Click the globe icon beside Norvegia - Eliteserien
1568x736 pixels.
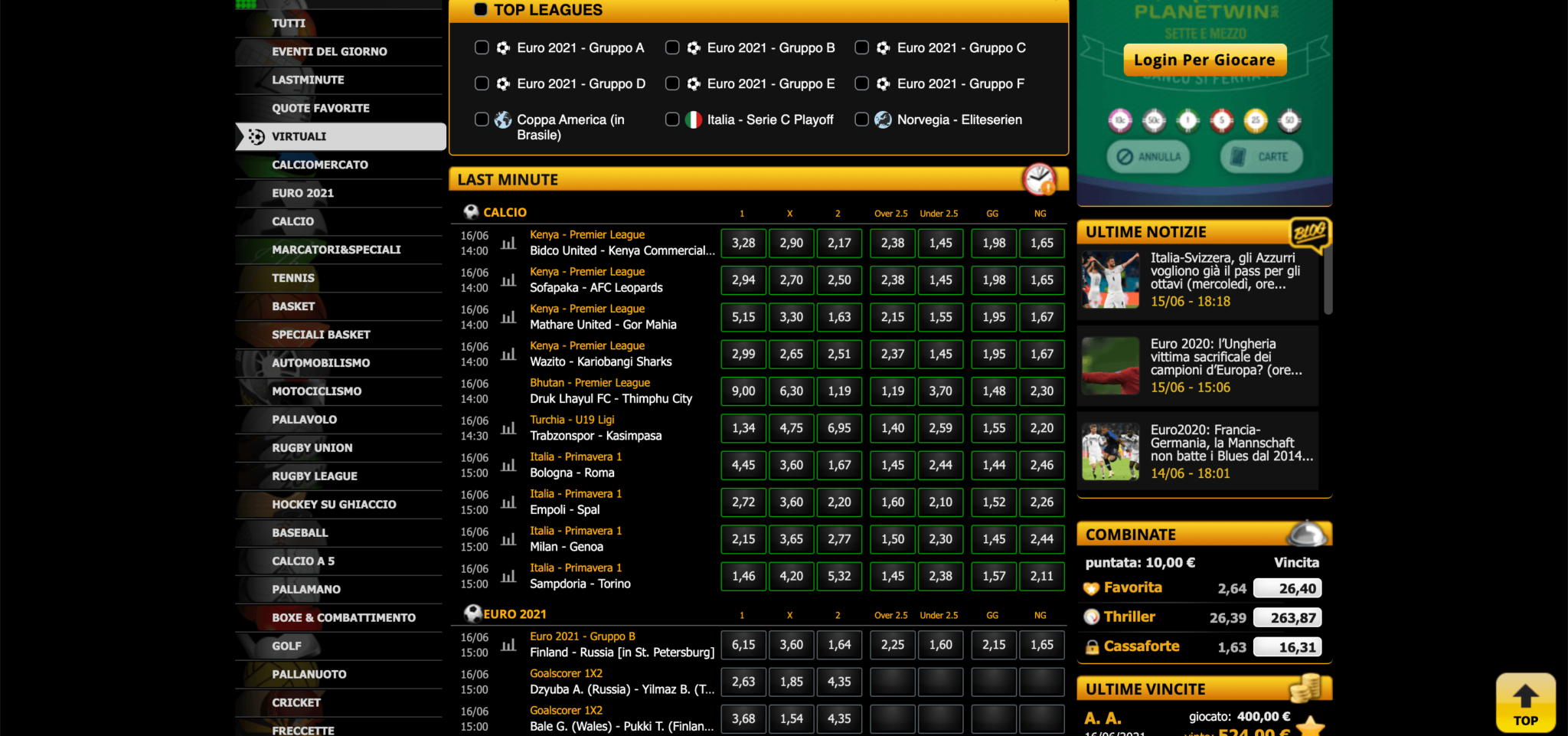884,119
